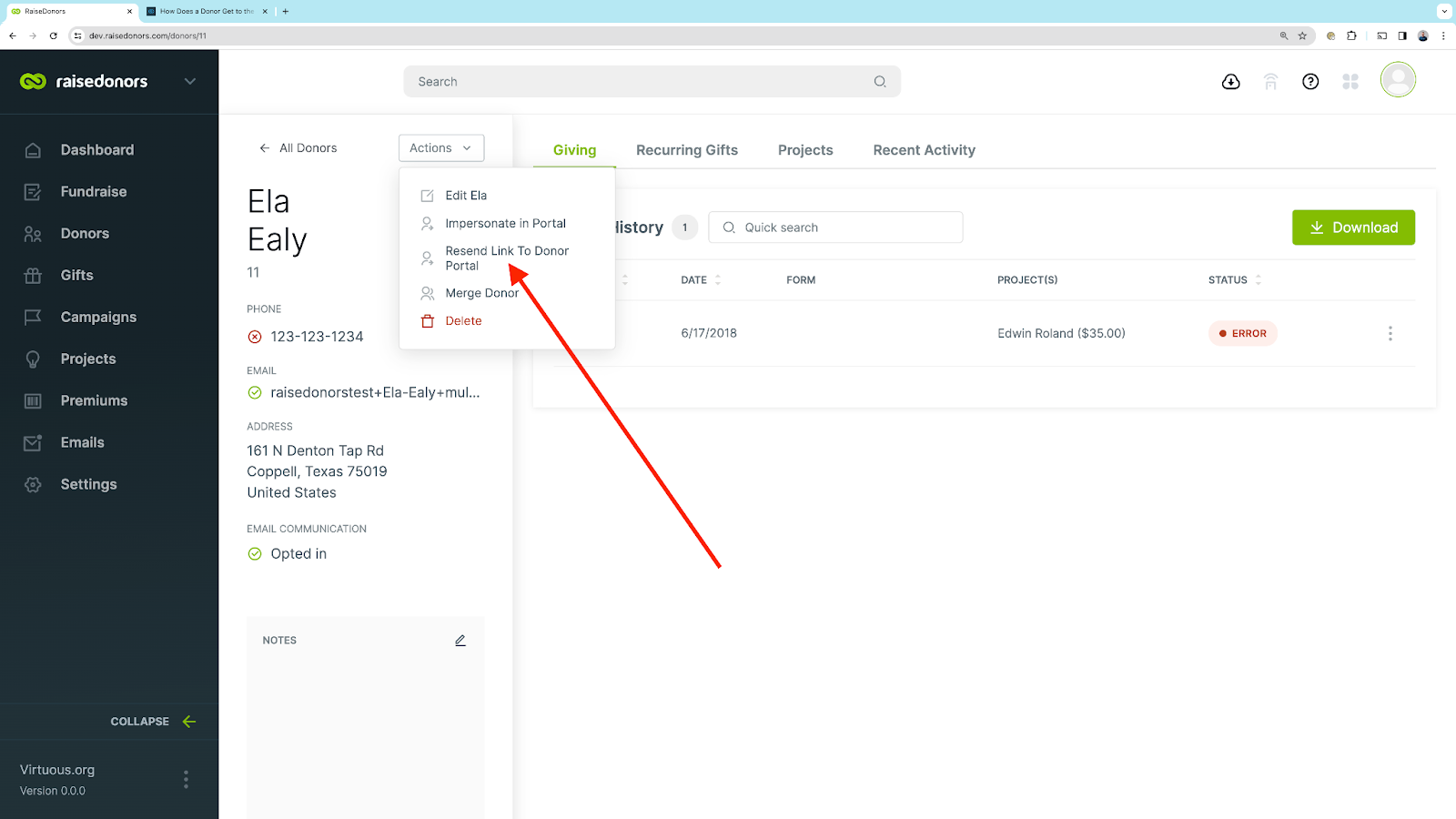Edit the donor Notes with pencil icon
1456x819 pixels.
[460, 641]
